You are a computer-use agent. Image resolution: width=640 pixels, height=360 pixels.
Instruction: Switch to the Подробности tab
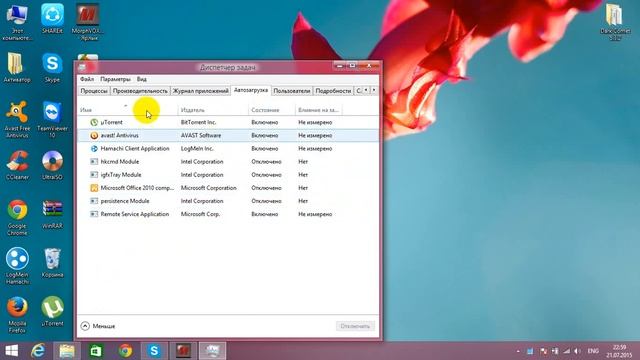[333, 91]
